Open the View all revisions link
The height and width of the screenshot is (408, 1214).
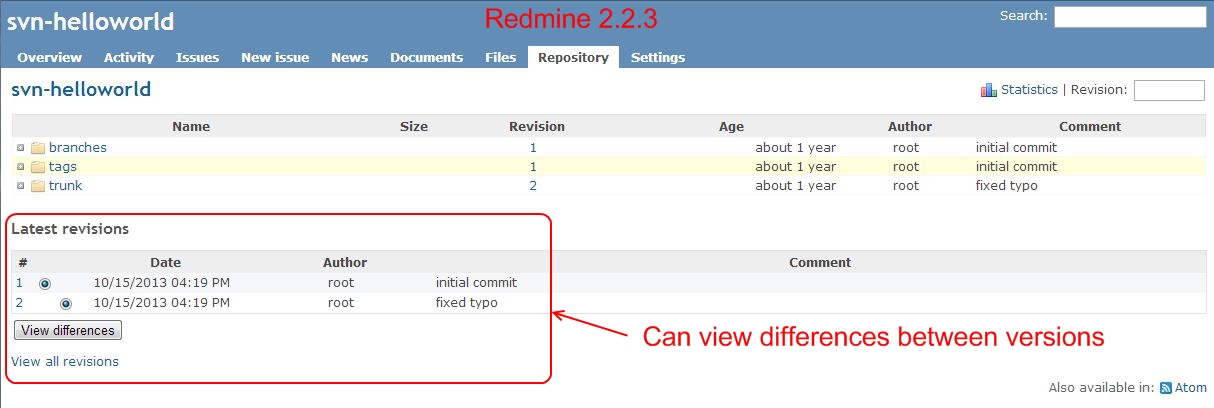click(x=65, y=361)
